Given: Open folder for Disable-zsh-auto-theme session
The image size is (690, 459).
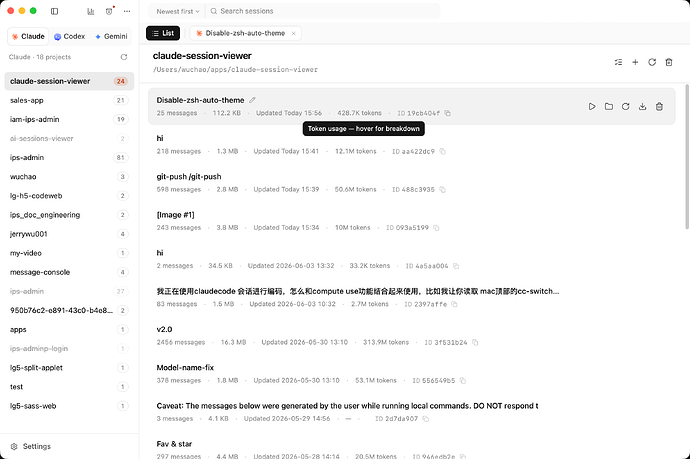Looking at the screenshot, I should [x=609, y=106].
